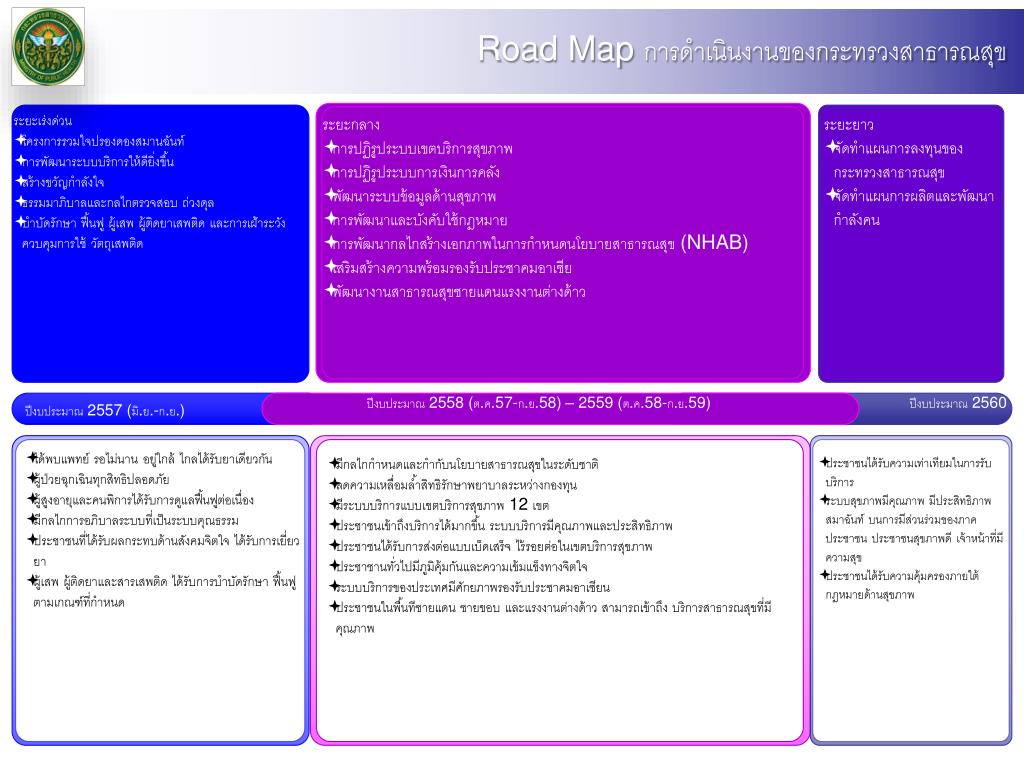Viewport: 1024px width, 768px height.
Task: Click the heading "ระยะยาว"
Action: (x=848, y=125)
